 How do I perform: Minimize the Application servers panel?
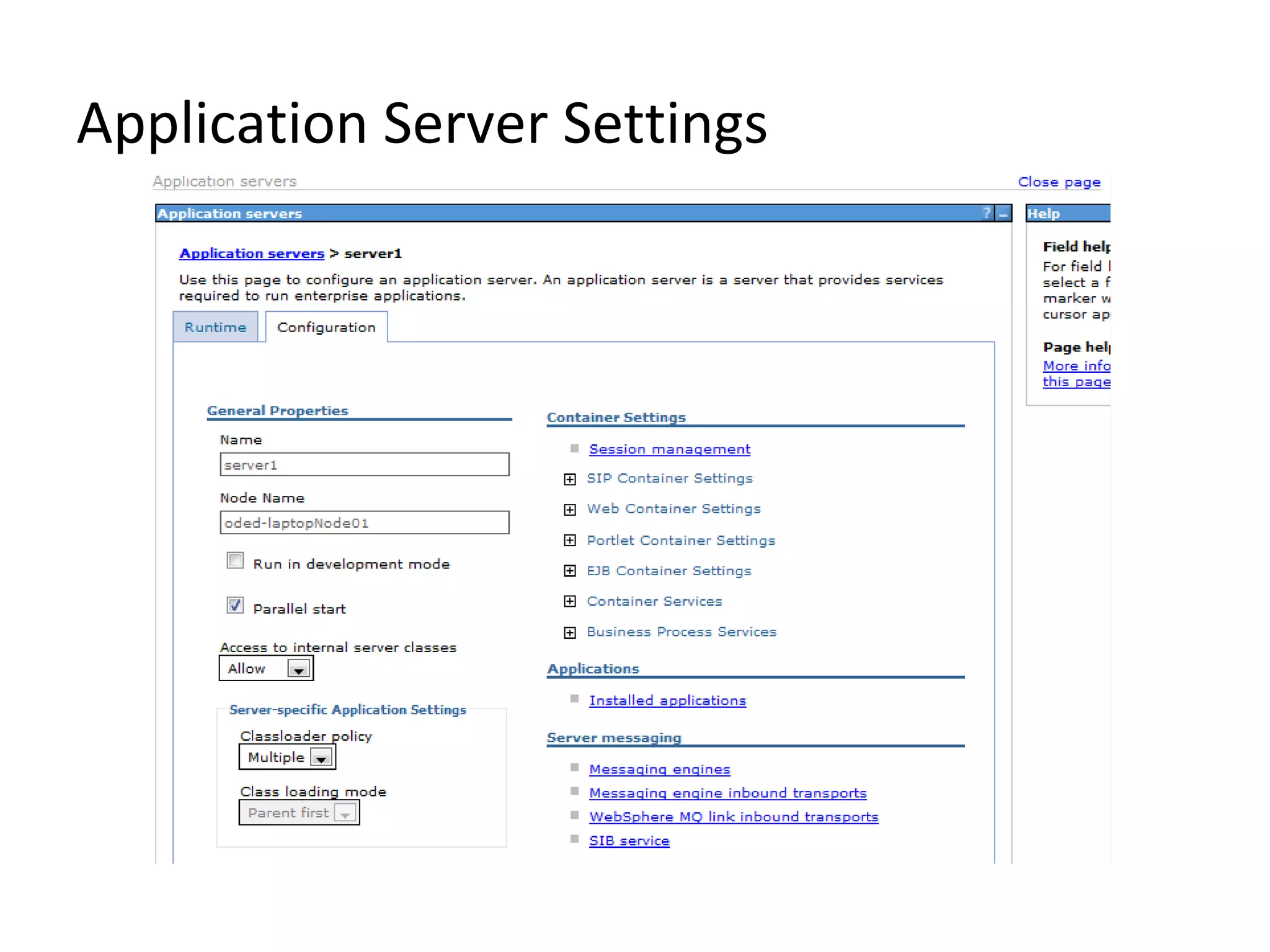coord(1003,214)
